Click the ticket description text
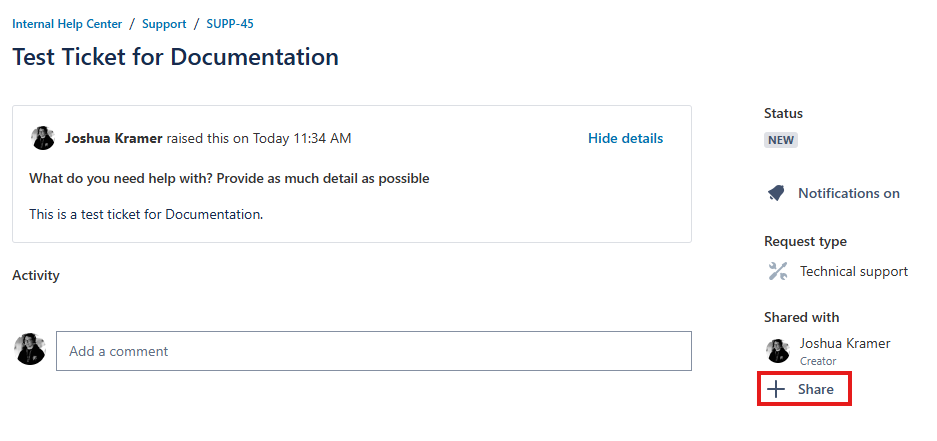 pos(146,213)
